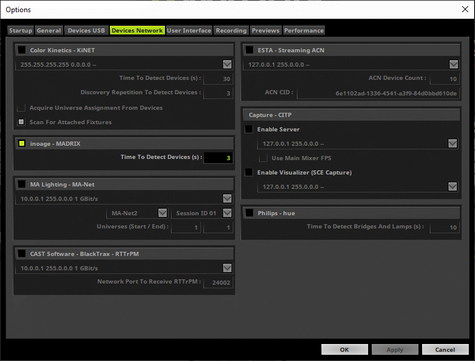Image resolution: width=475 pixels, height=361 pixels.
Task: Check Enable Server under Capture - CITP
Action: [249, 129]
